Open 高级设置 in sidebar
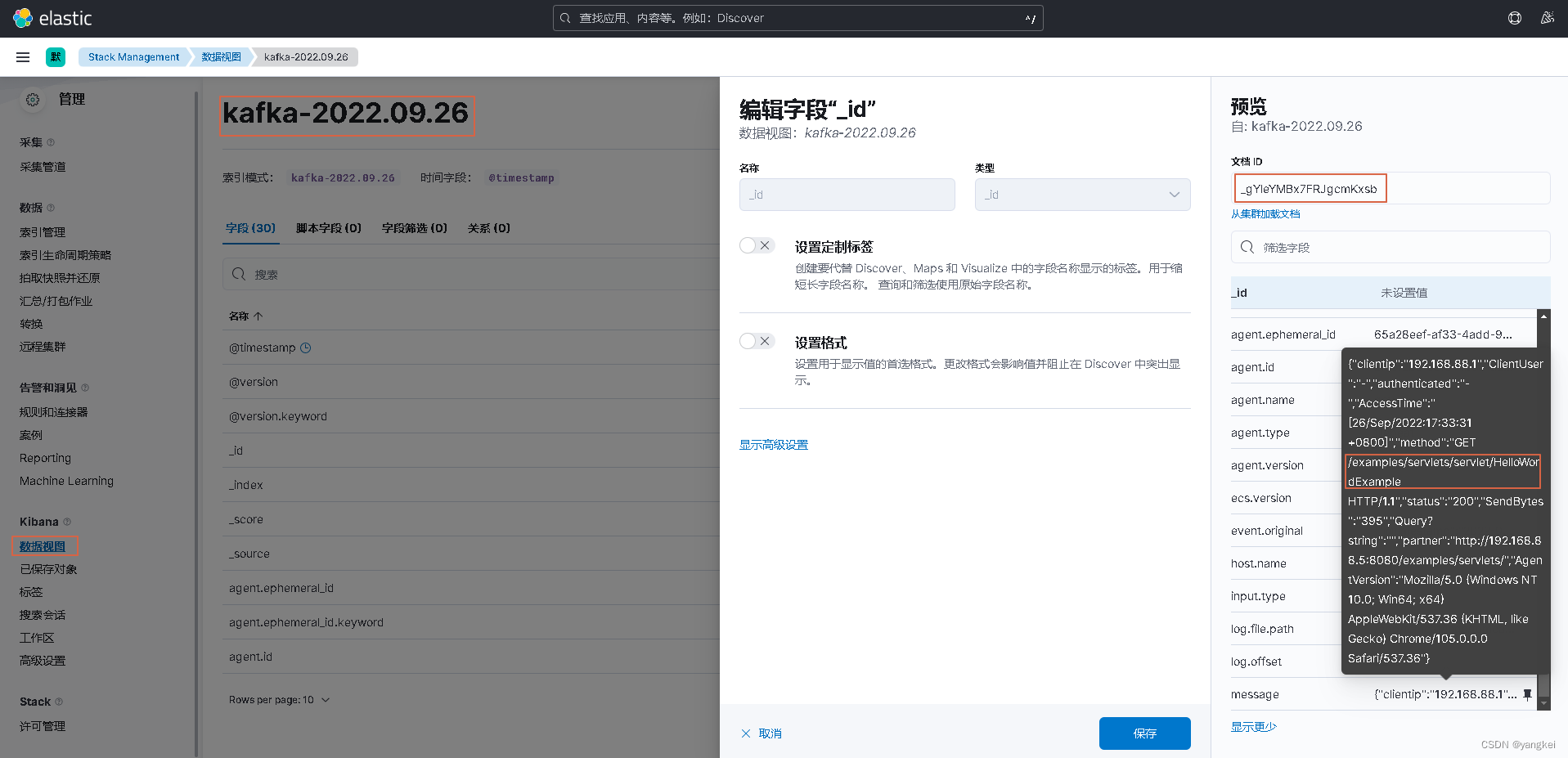The width and height of the screenshot is (1568, 758). click(x=43, y=661)
